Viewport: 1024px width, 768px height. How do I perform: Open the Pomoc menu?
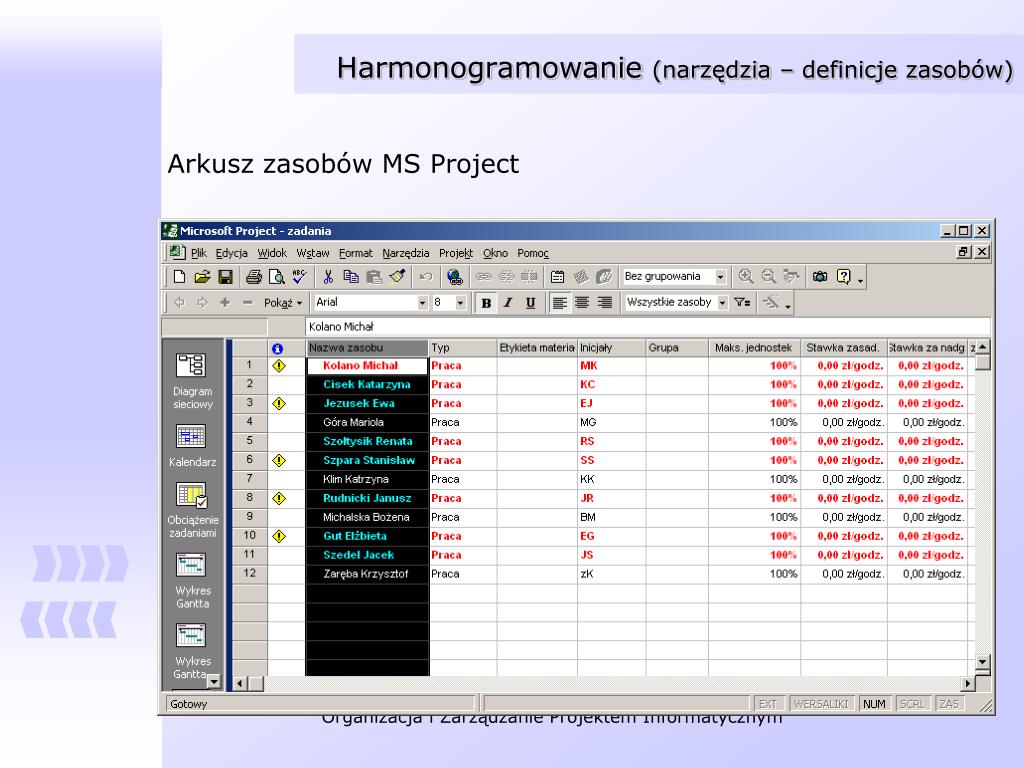pos(533,253)
